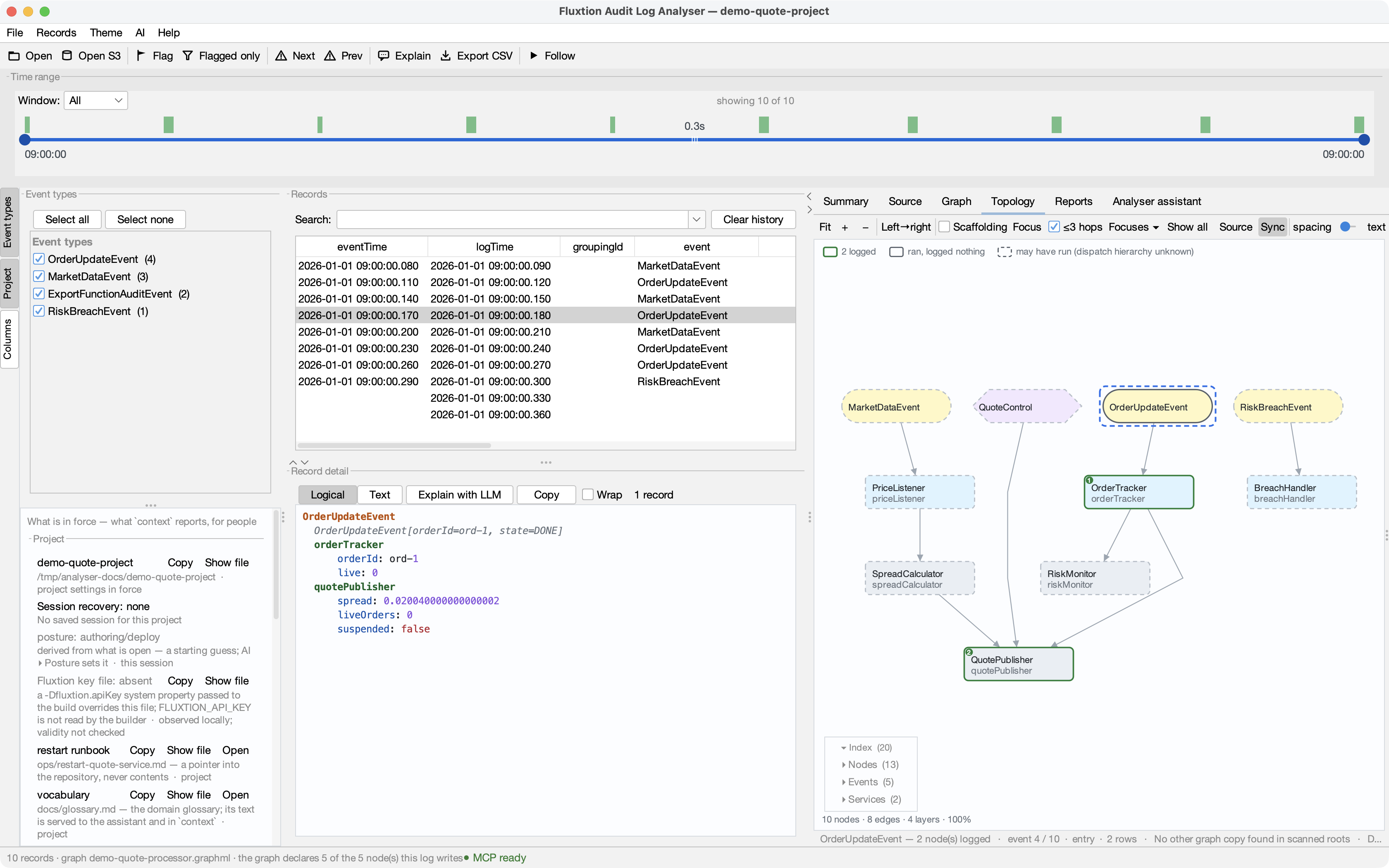Click the Next warning triangle icon
1389x868 pixels.
tap(281, 56)
